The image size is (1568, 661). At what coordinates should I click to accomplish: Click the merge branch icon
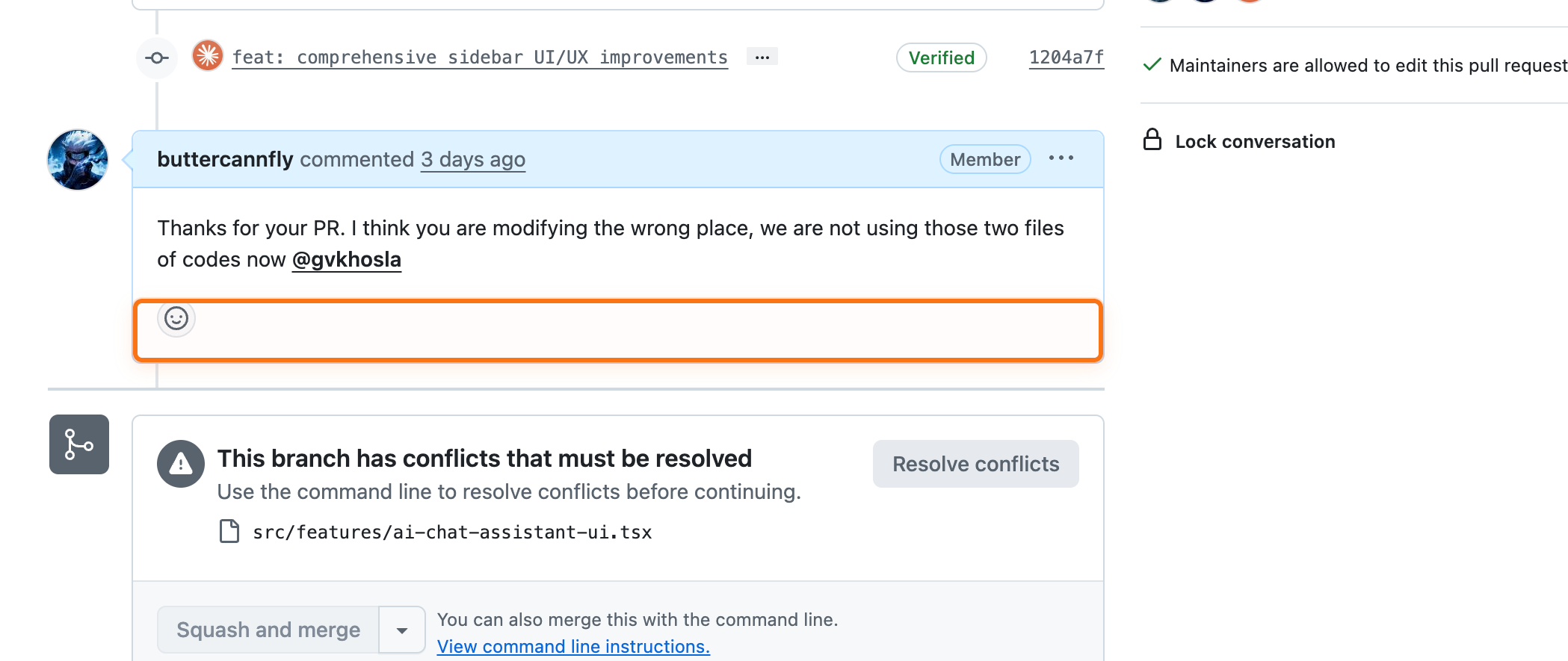click(x=79, y=444)
